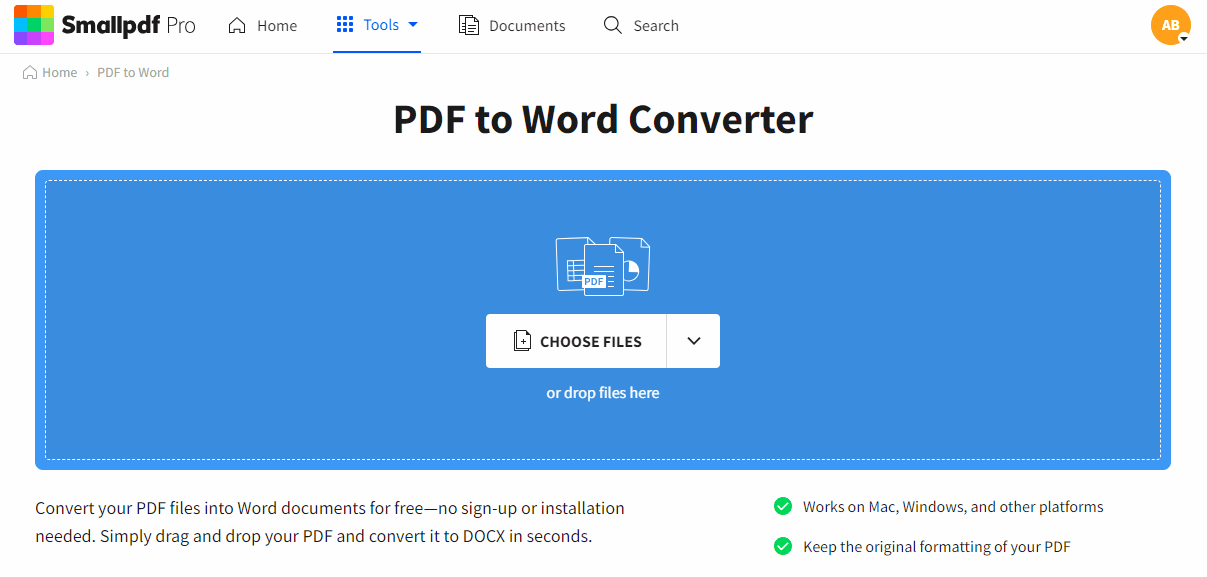Click the file-plus icon in Choose Files
This screenshot has width=1207, height=577.
(522, 341)
